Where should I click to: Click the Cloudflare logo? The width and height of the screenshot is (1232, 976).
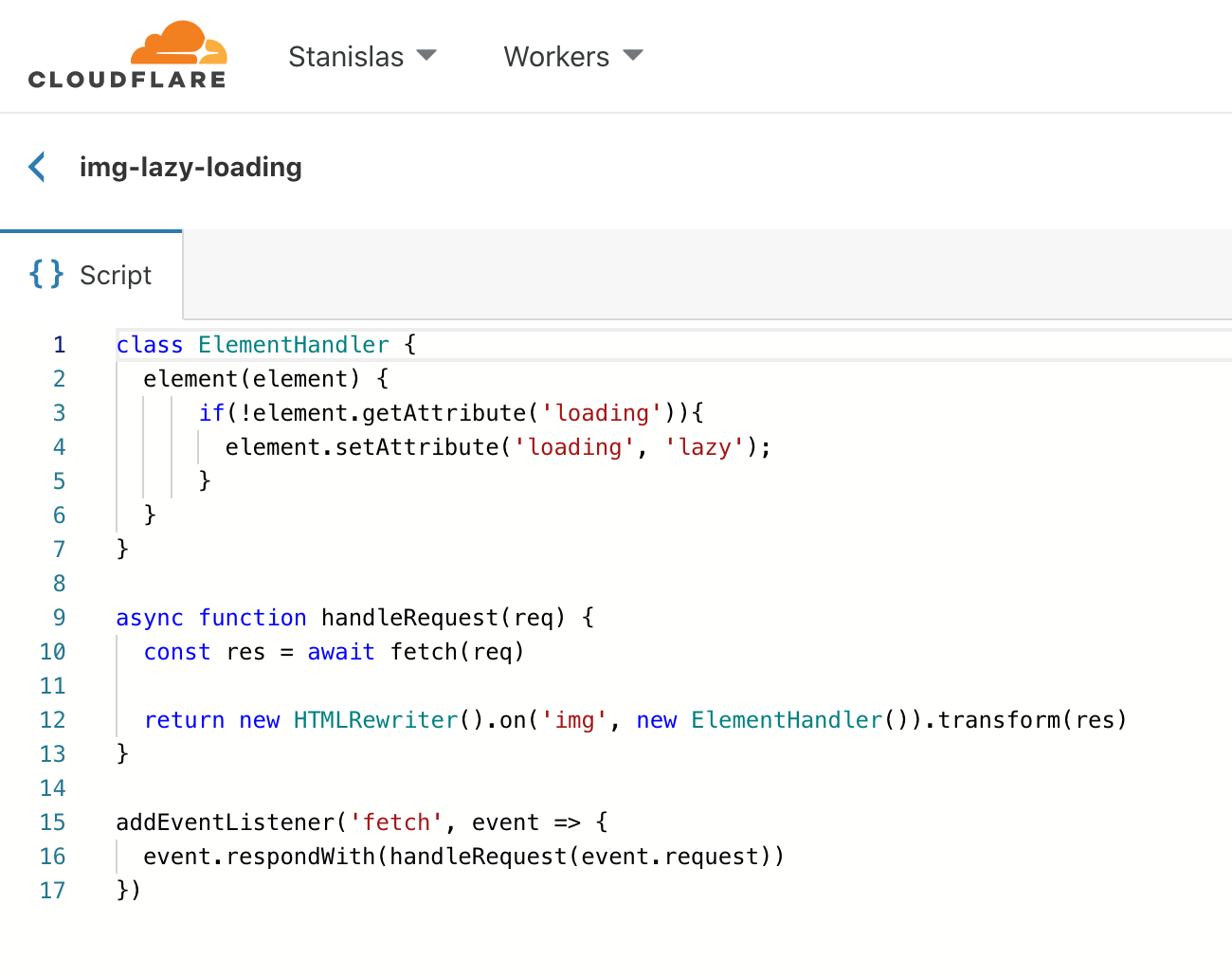[x=127, y=55]
